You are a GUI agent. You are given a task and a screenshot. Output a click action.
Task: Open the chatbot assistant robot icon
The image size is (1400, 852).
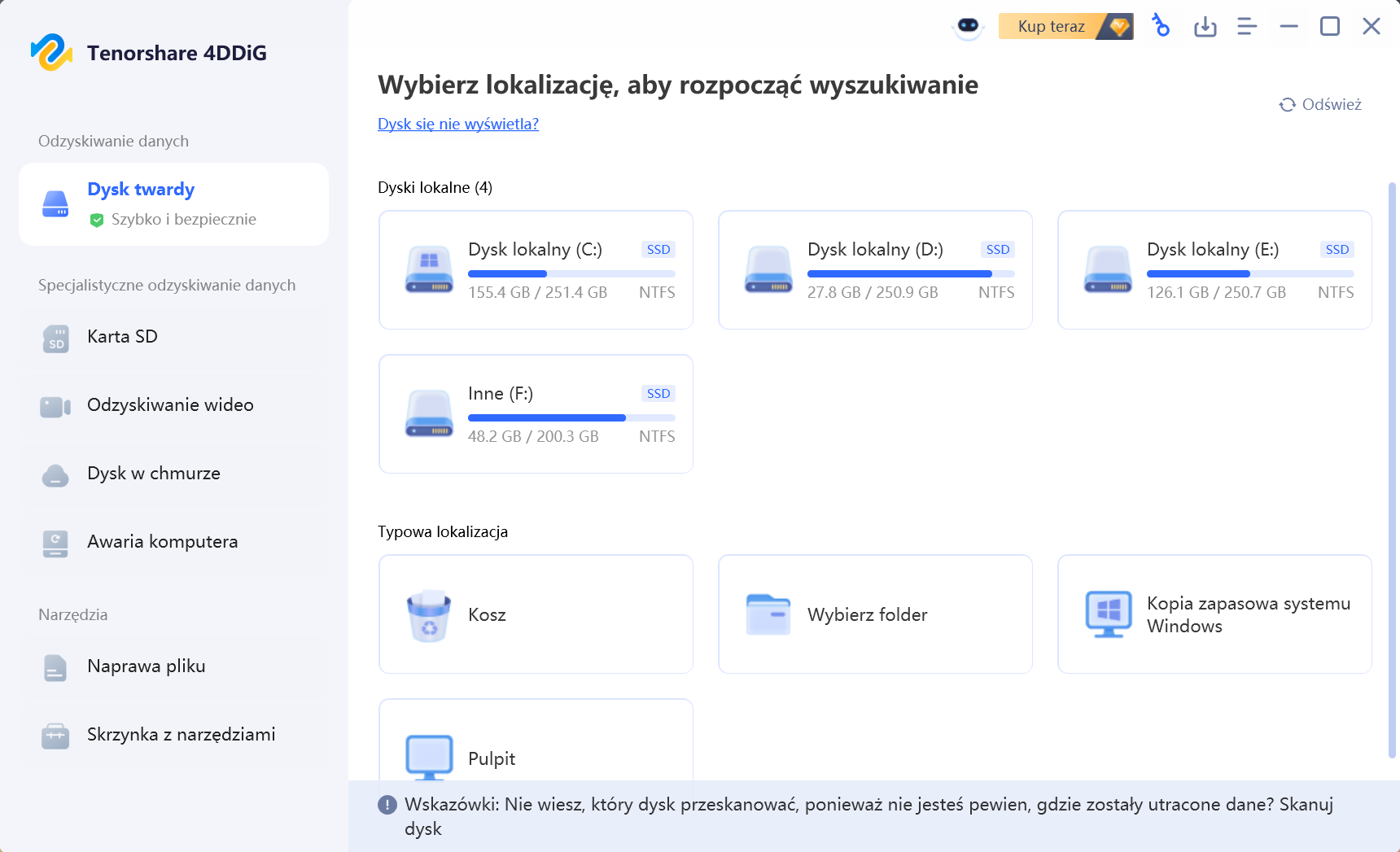(968, 27)
